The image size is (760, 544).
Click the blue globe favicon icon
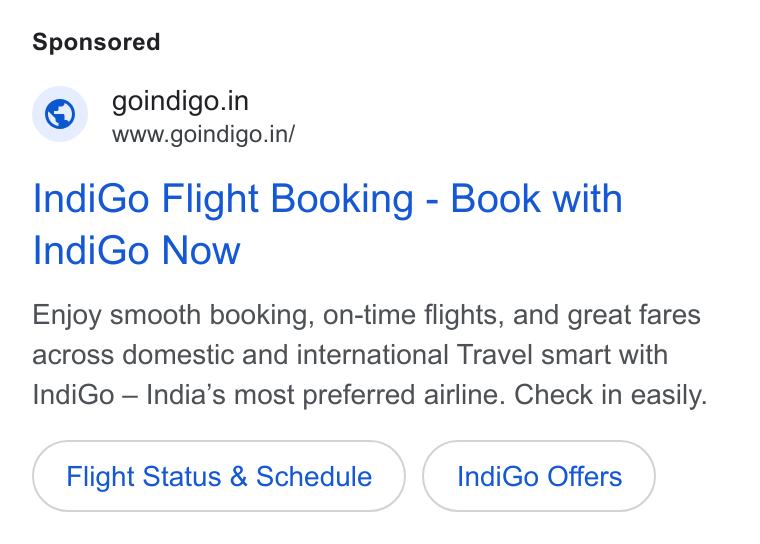pos(60,114)
